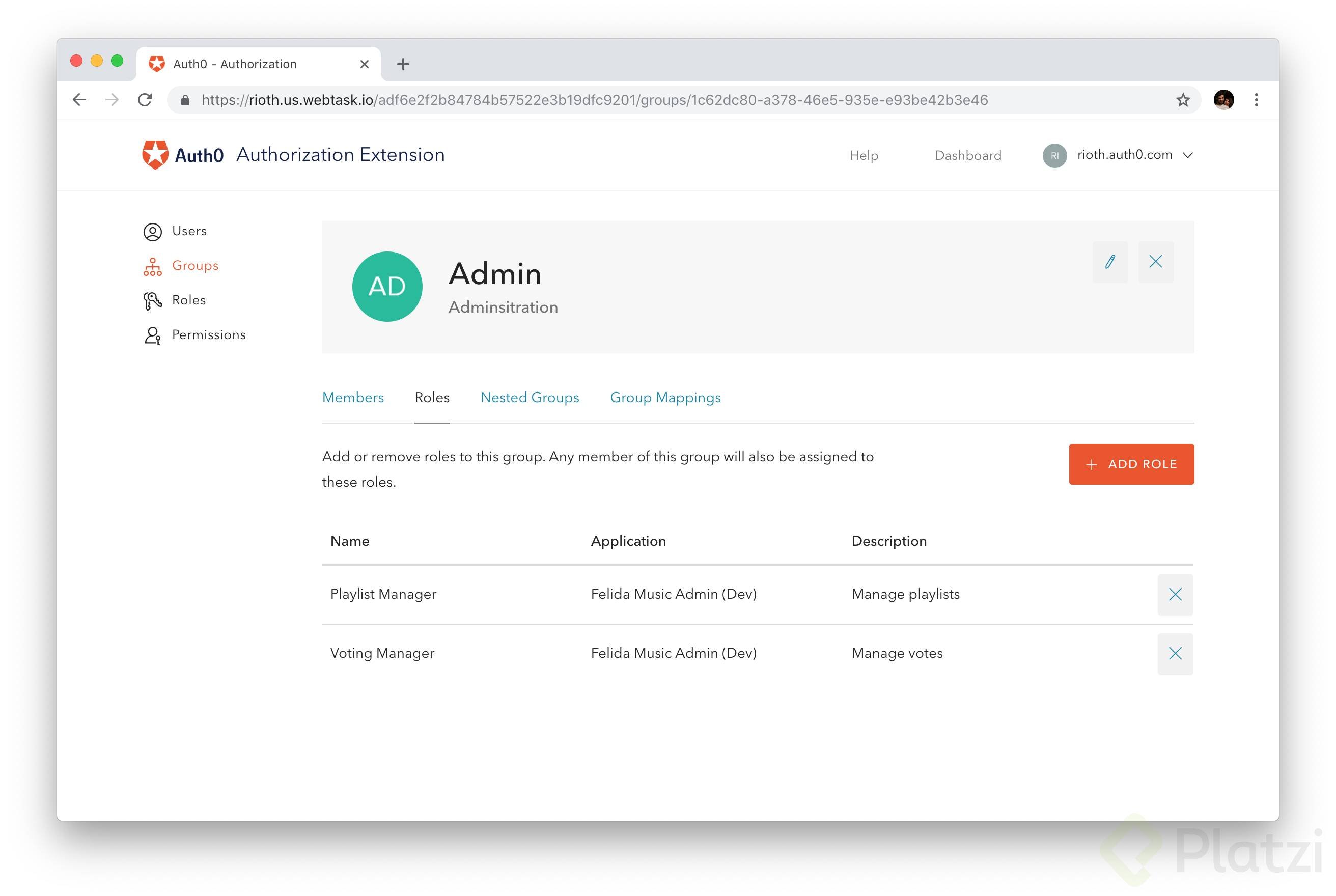Remove Voting Manager role from group
This screenshot has height=896, width=1336.
(x=1175, y=653)
